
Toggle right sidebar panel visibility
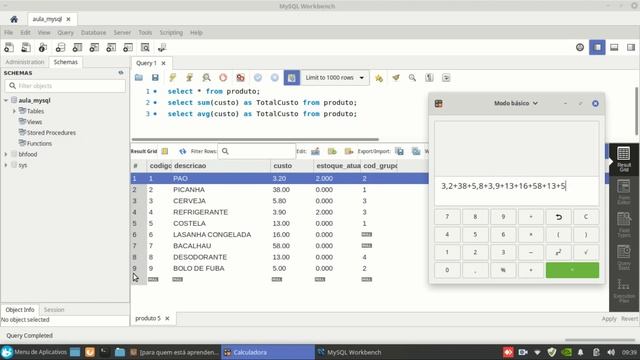click(x=631, y=47)
